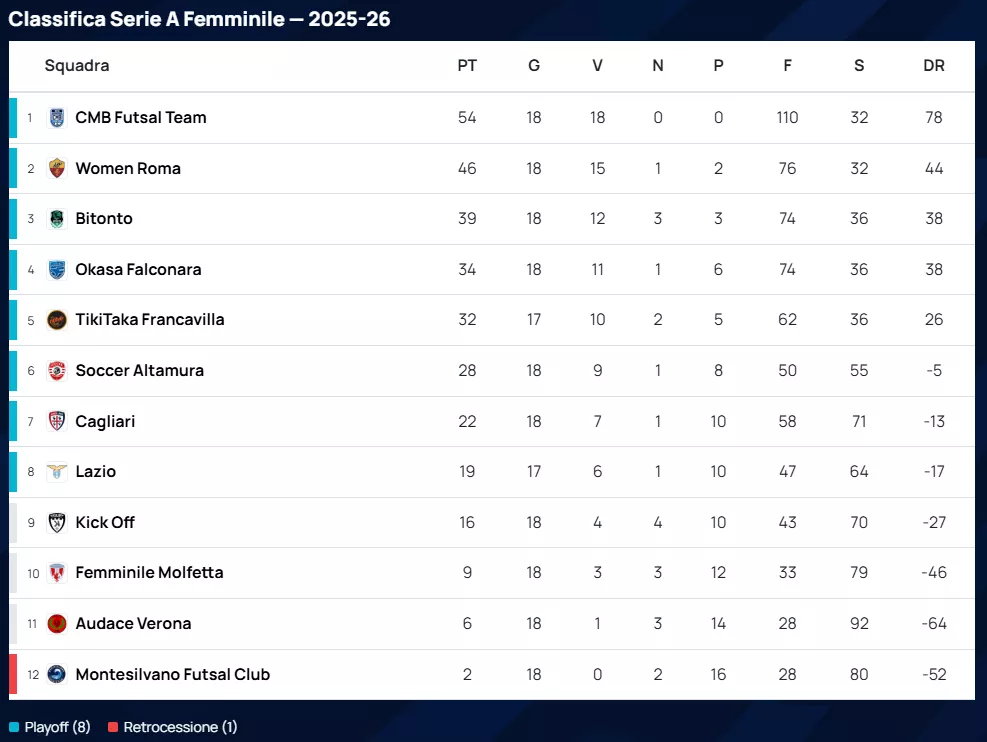
Task: Click the red Retrocessione legend swatch
Action: tap(113, 727)
